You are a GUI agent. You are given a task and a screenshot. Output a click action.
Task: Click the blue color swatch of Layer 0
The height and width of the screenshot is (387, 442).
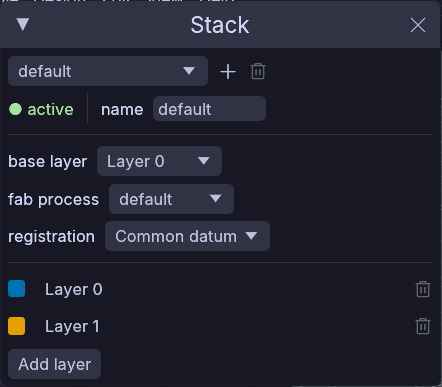tap(17, 289)
